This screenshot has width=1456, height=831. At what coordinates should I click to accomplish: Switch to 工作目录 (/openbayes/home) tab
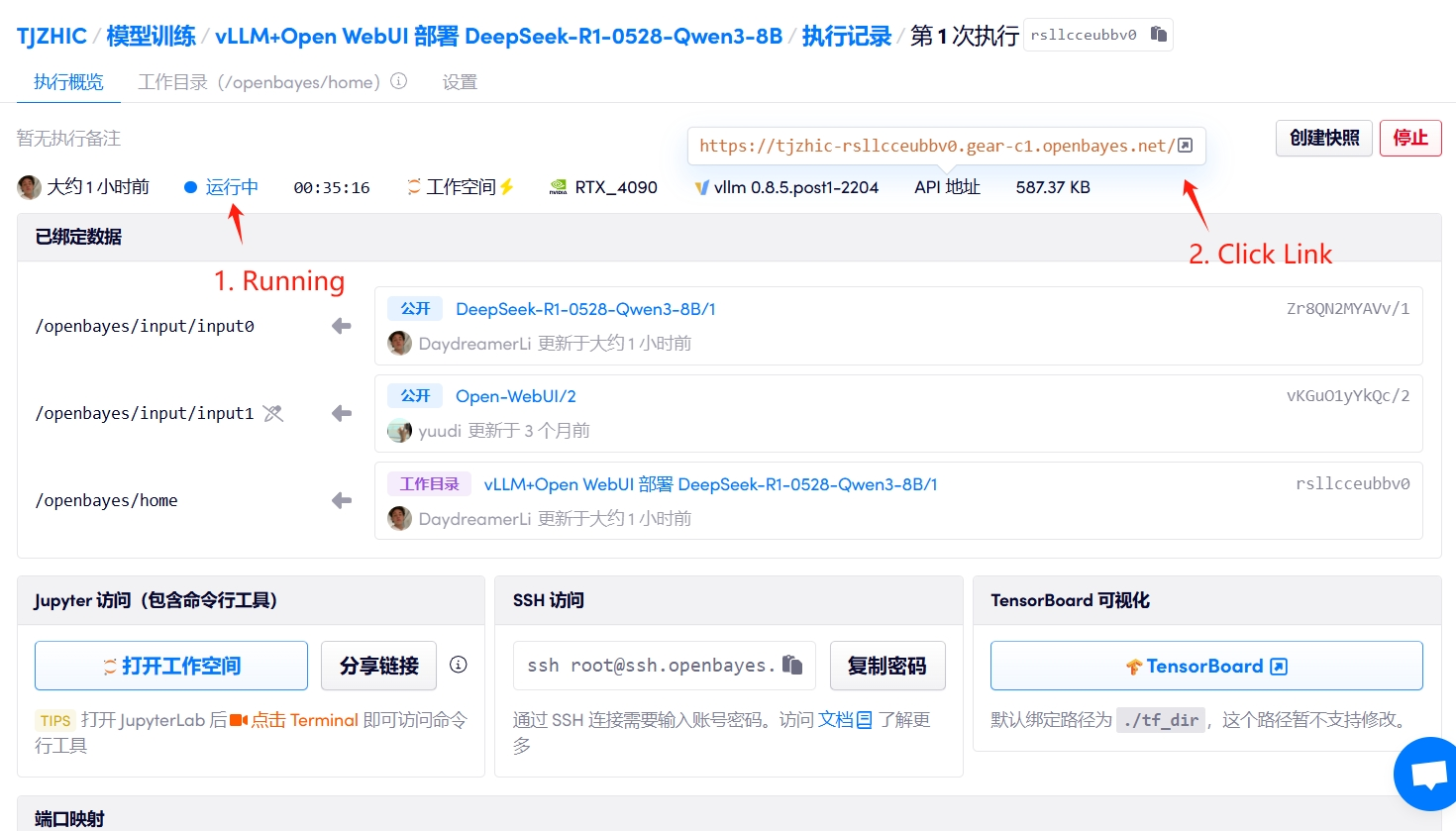pos(259,81)
